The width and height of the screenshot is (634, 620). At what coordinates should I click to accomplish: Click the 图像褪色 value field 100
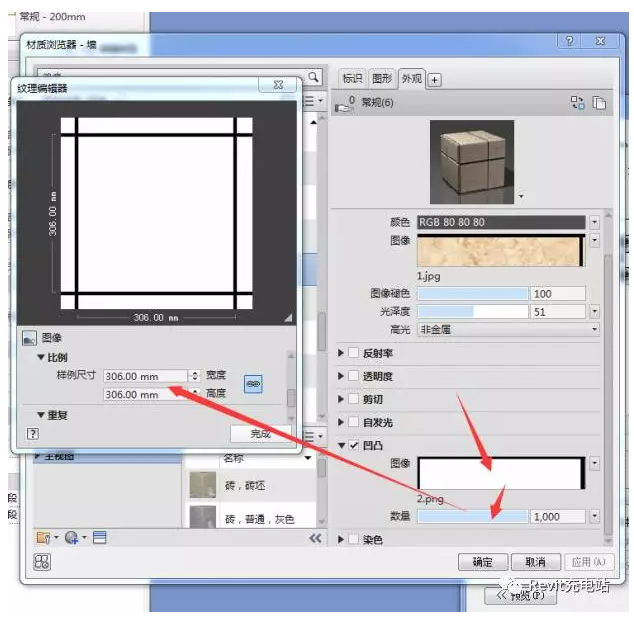[558, 294]
